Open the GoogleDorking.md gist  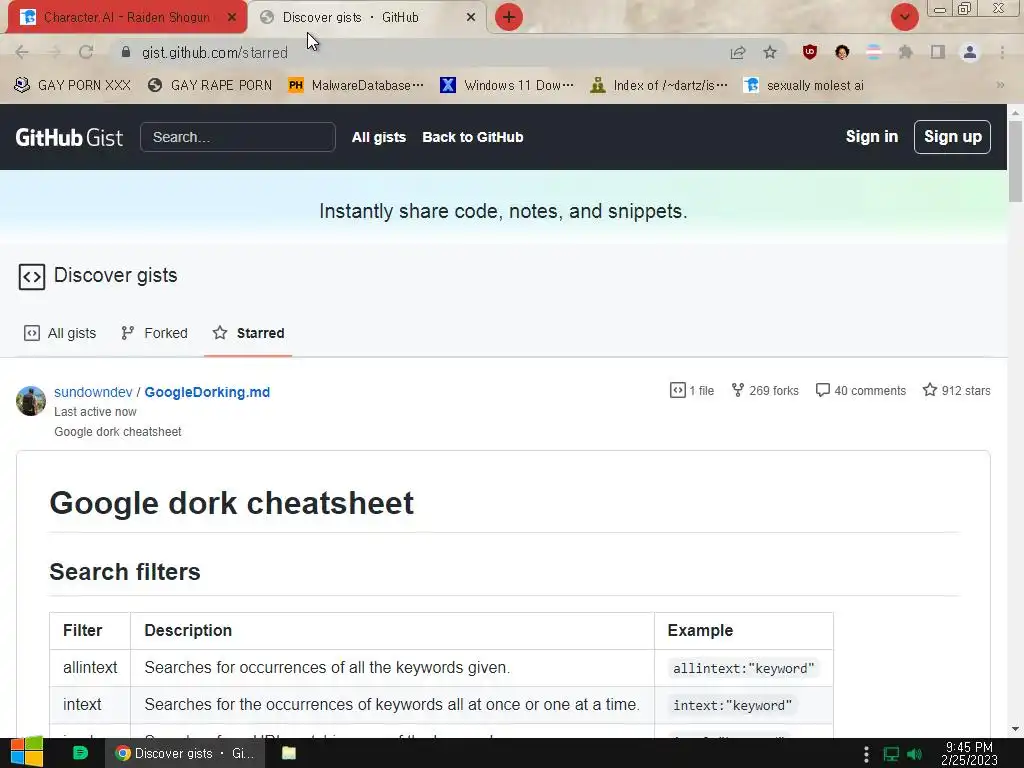(x=207, y=392)
